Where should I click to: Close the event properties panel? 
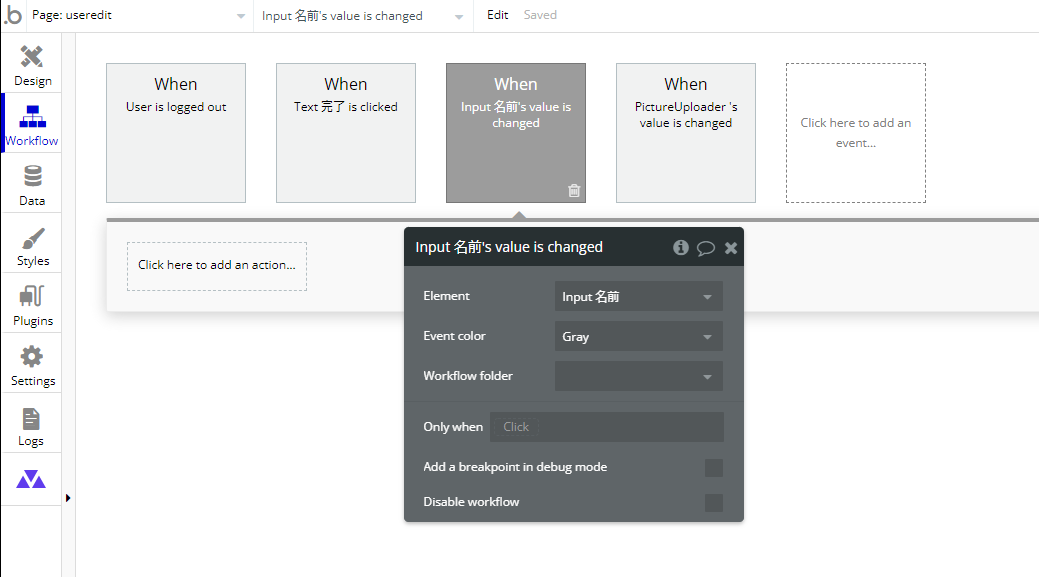coord(731,248)
